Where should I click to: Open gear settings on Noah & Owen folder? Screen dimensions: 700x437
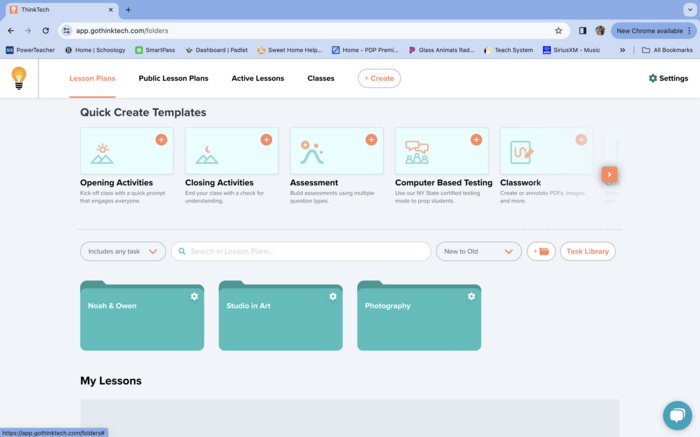pyautogui.click(x=194, y=296)
